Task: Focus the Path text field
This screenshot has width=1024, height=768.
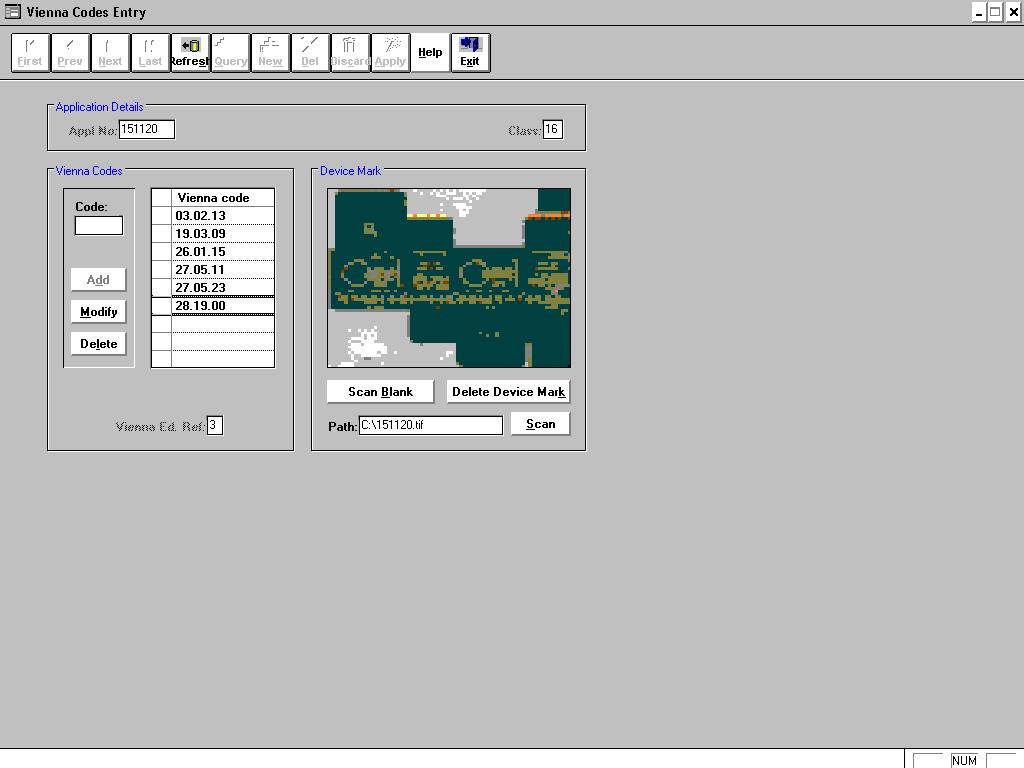Action: 430,425
